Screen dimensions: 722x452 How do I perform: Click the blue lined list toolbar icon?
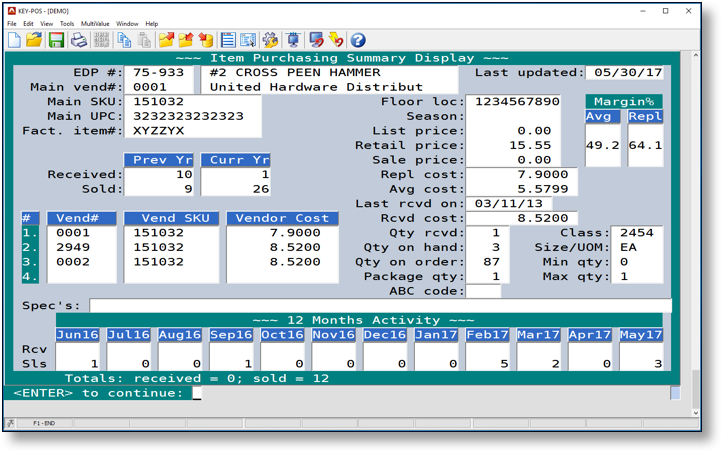228,40
